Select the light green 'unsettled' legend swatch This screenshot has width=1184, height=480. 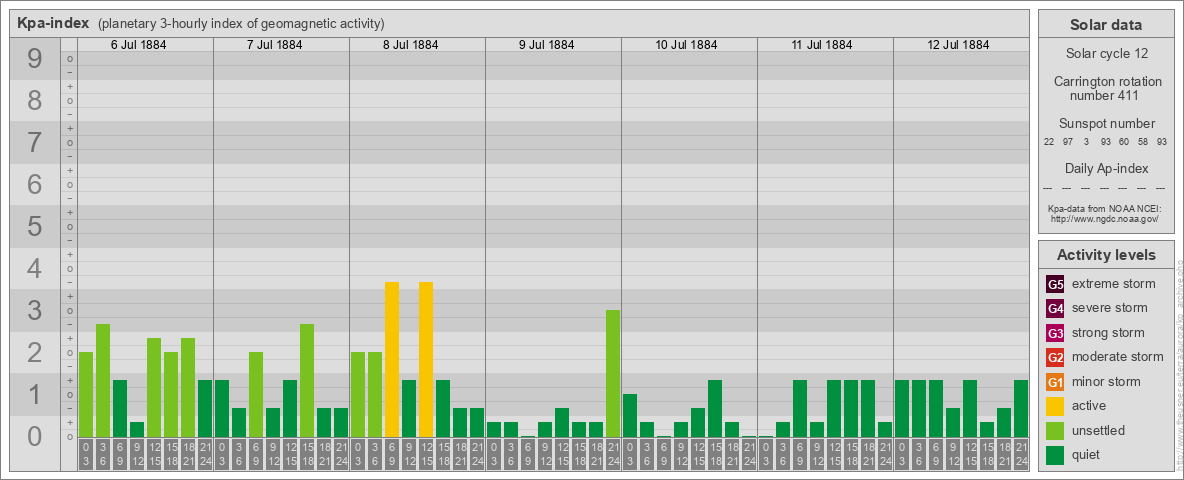tap(1055, 430)
